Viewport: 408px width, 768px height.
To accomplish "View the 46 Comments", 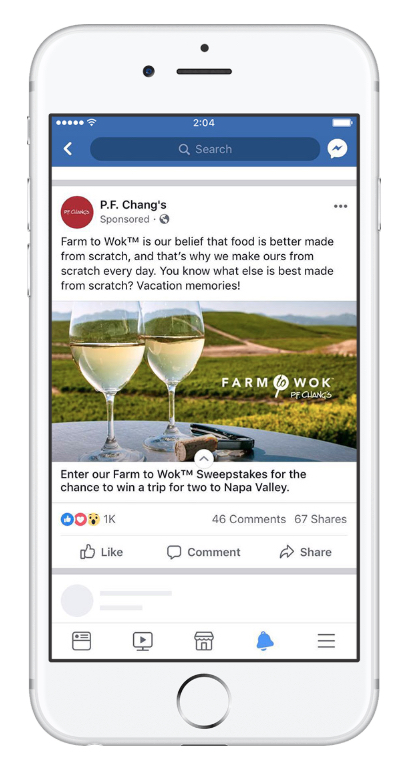I will tap(249, 519).
